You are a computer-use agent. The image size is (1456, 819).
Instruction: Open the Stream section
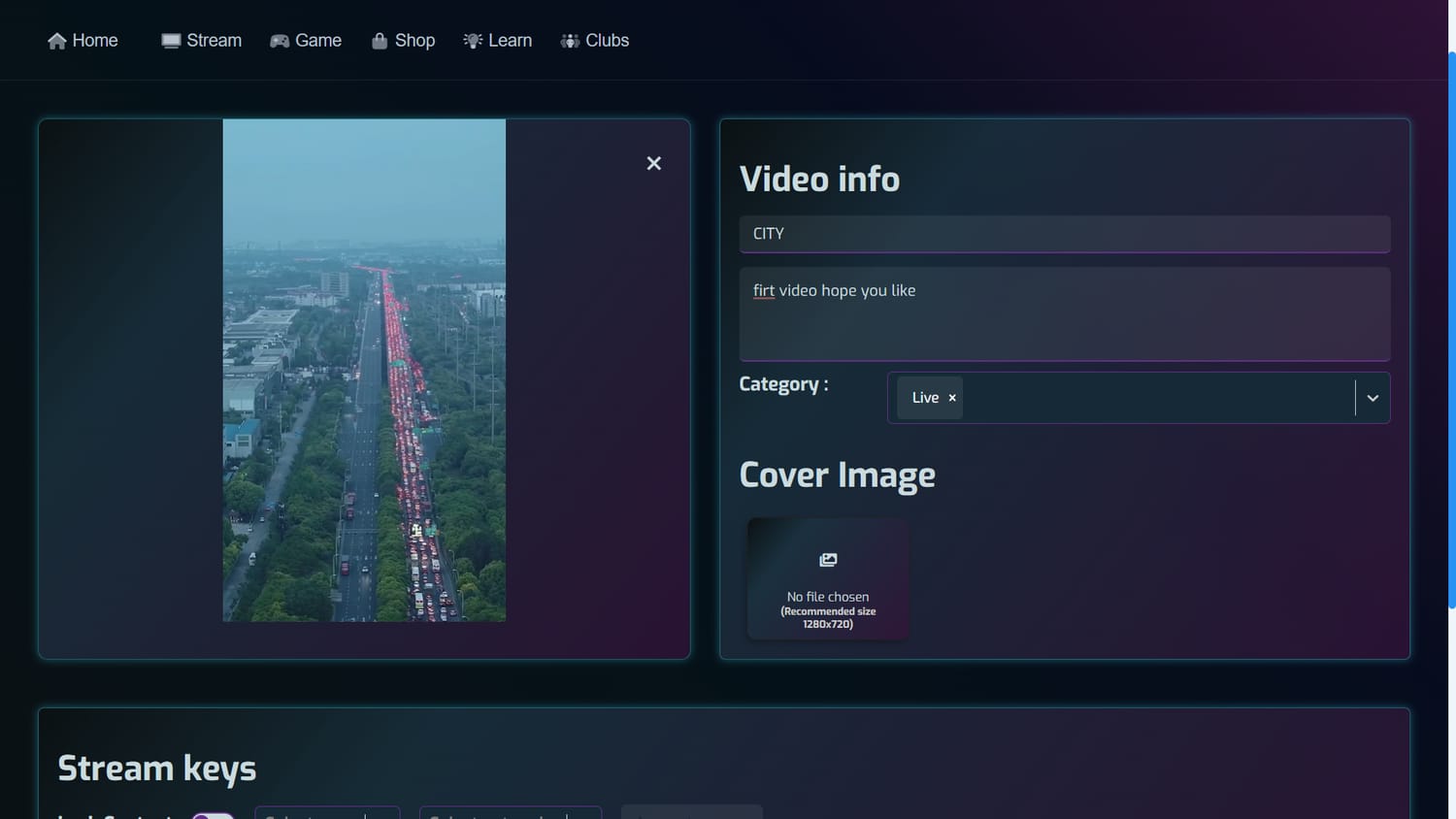pyautogui.click(x=201, y=41)
